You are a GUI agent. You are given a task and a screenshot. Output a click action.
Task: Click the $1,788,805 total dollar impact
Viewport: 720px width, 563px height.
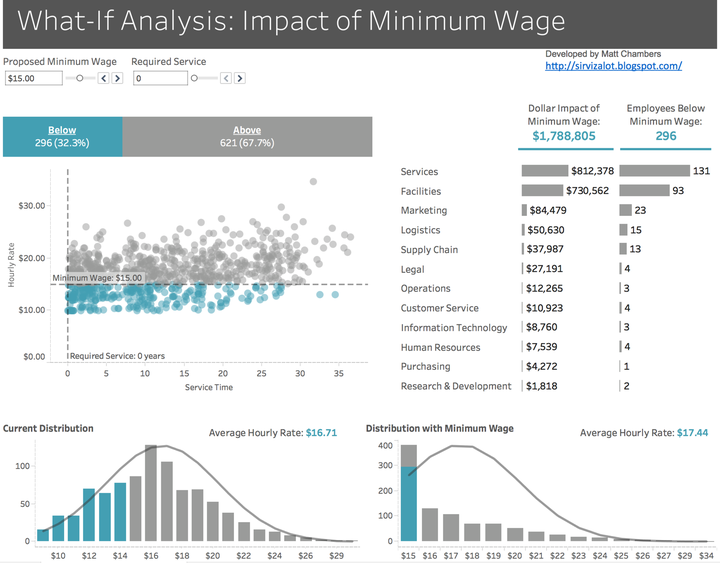point(564,136)
